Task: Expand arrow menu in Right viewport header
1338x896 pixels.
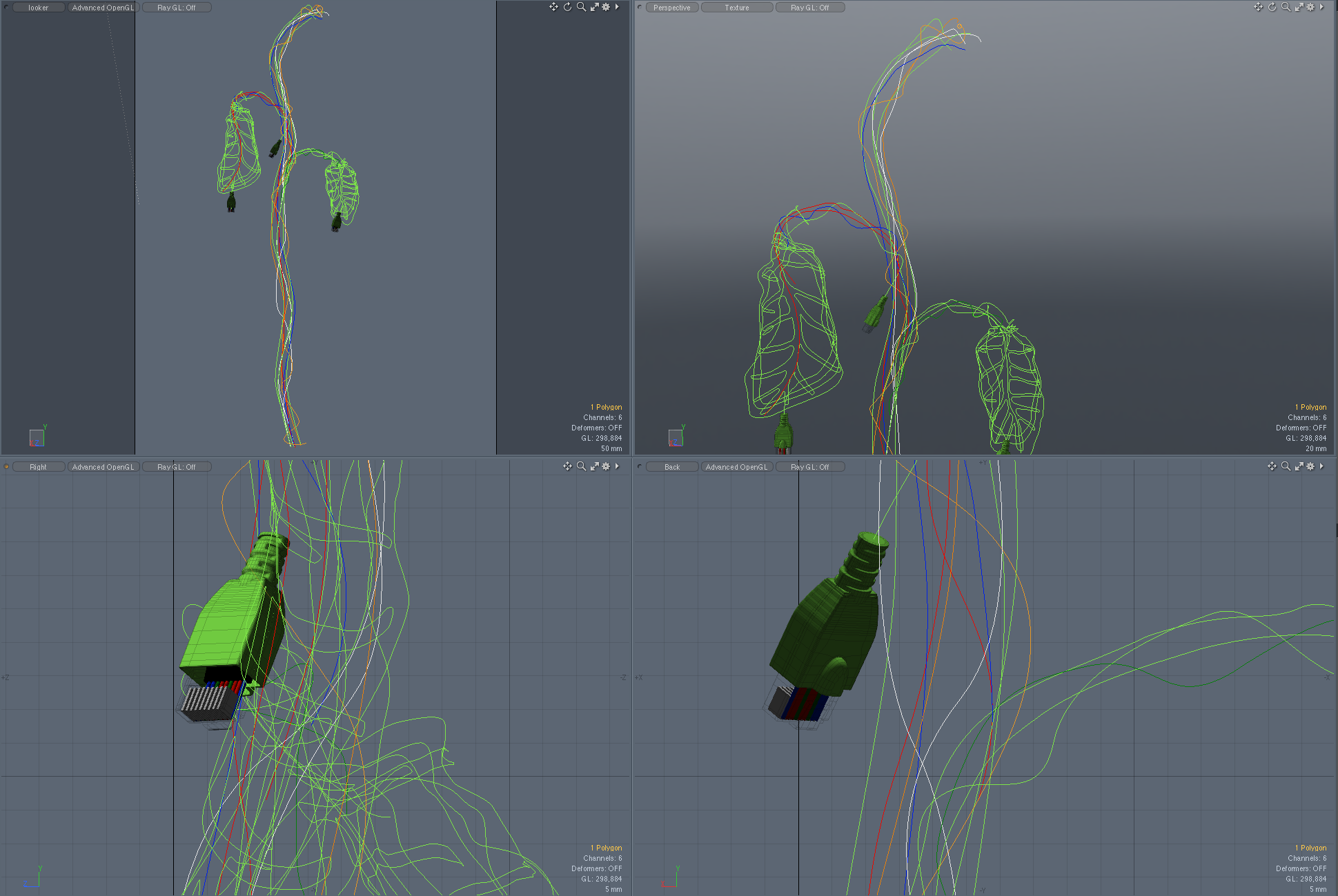Action: [x=617, y=466]
